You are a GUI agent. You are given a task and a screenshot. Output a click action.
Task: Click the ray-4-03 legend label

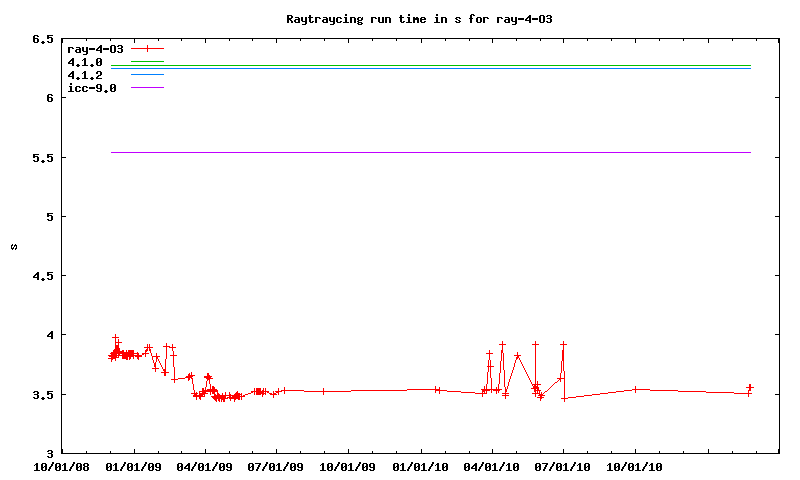94,49
